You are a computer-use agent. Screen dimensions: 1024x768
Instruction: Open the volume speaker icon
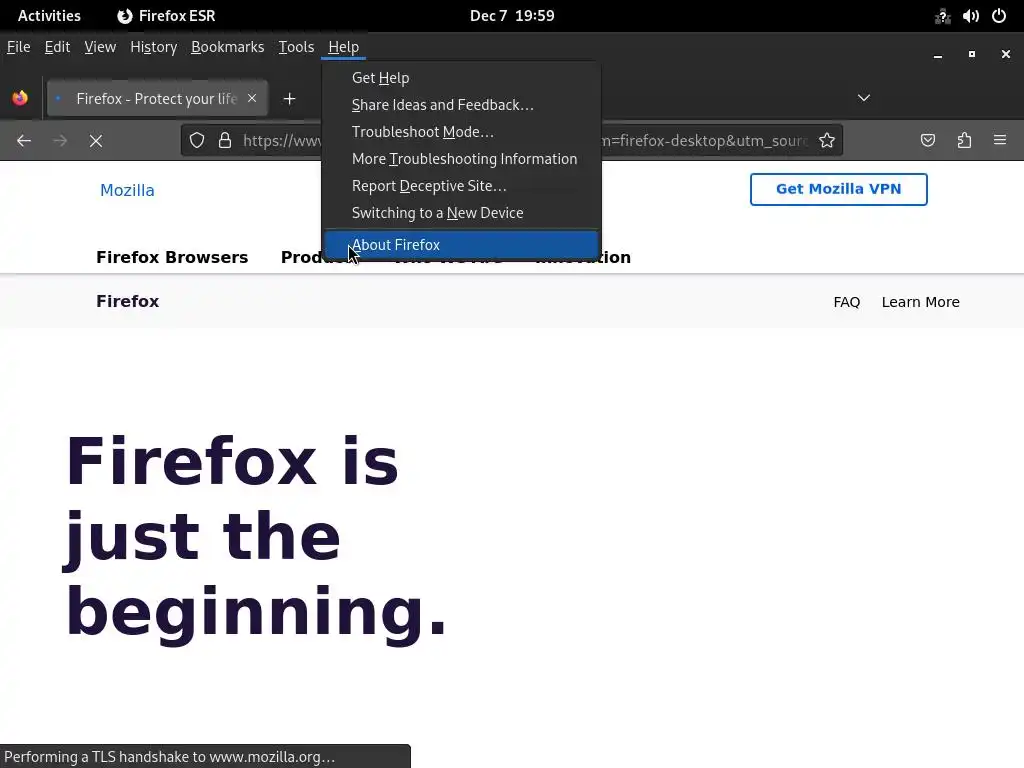click(x=970, y=16)
